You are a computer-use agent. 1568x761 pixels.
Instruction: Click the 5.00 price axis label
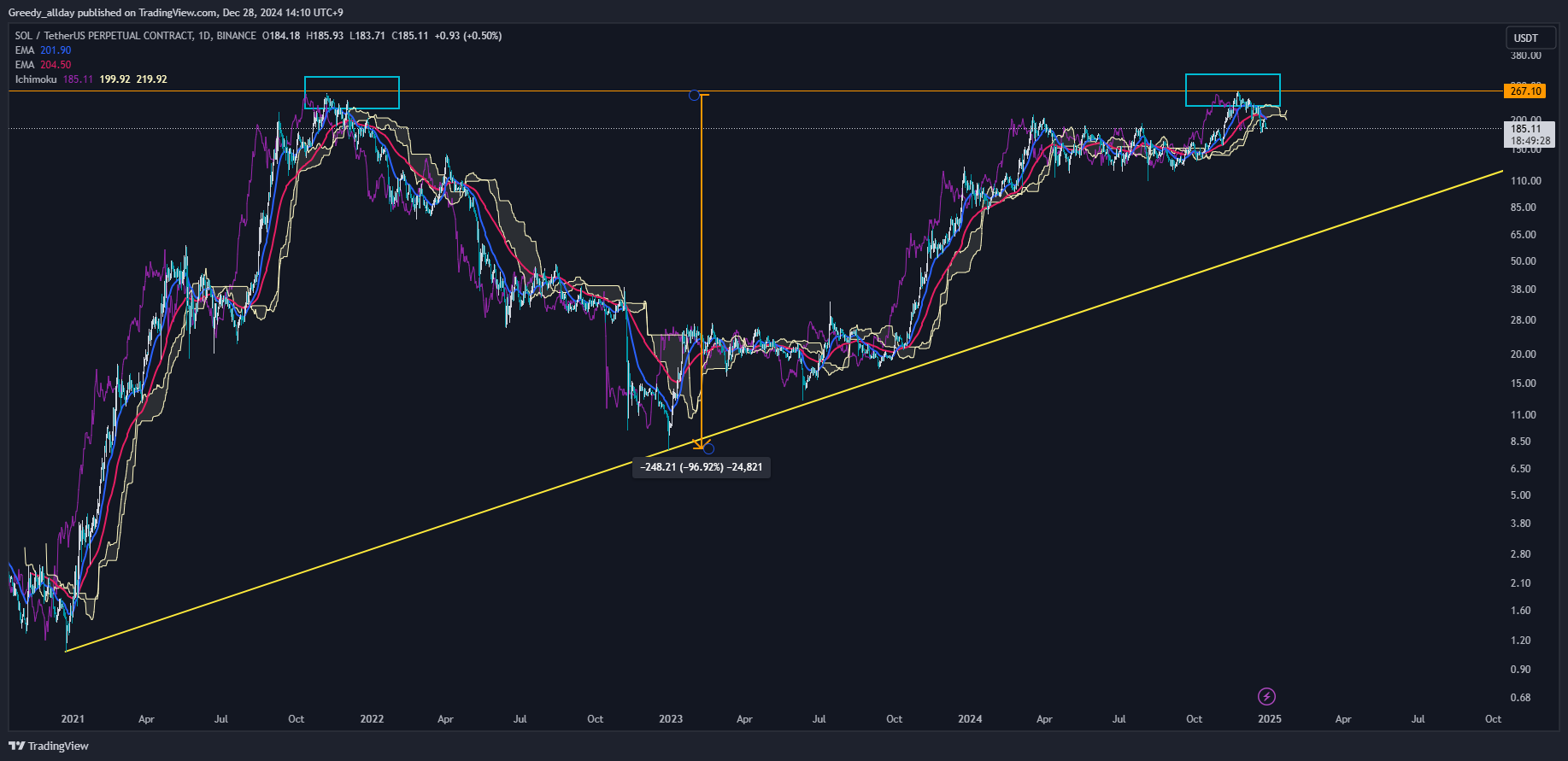pyautogui.click(x=1521, y=495)
